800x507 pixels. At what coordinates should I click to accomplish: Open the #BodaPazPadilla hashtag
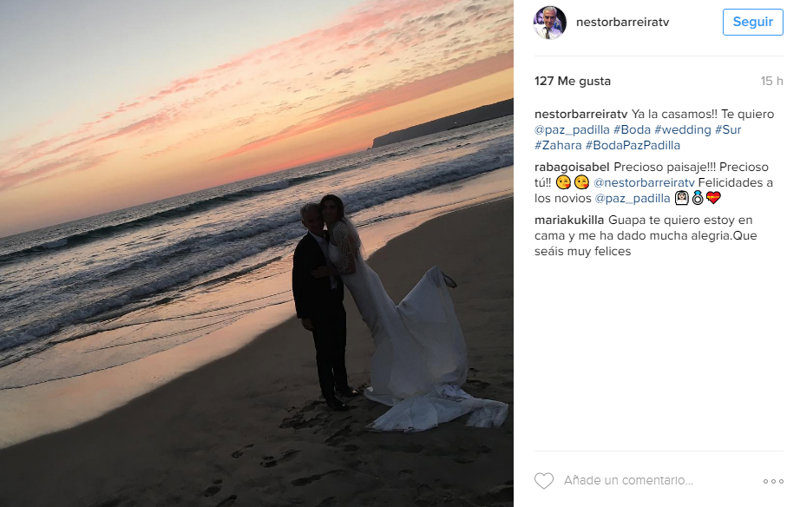pyautogui.click(x=633, y=145)
